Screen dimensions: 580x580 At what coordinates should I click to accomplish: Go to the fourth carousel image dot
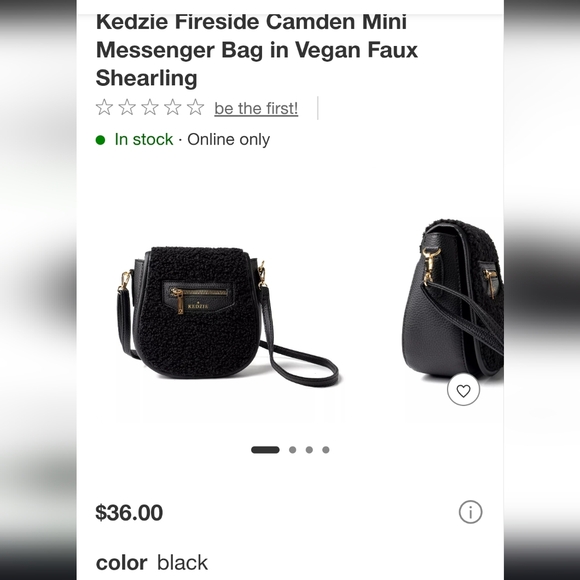pyautogui.click(x=326, y=450)
